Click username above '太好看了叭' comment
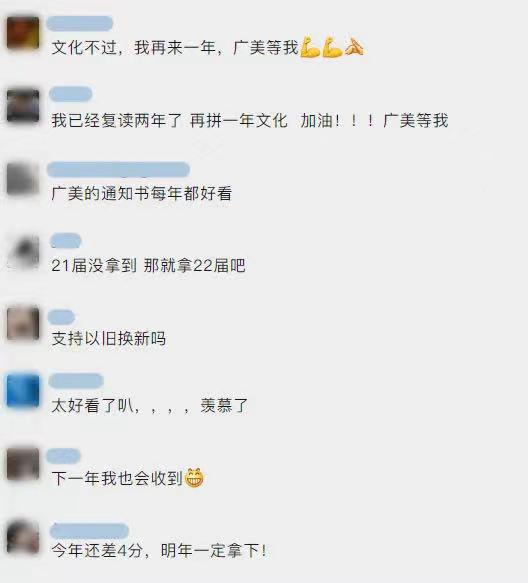The height and width of the screenshot is (583, 528). [x=76, y=381]
